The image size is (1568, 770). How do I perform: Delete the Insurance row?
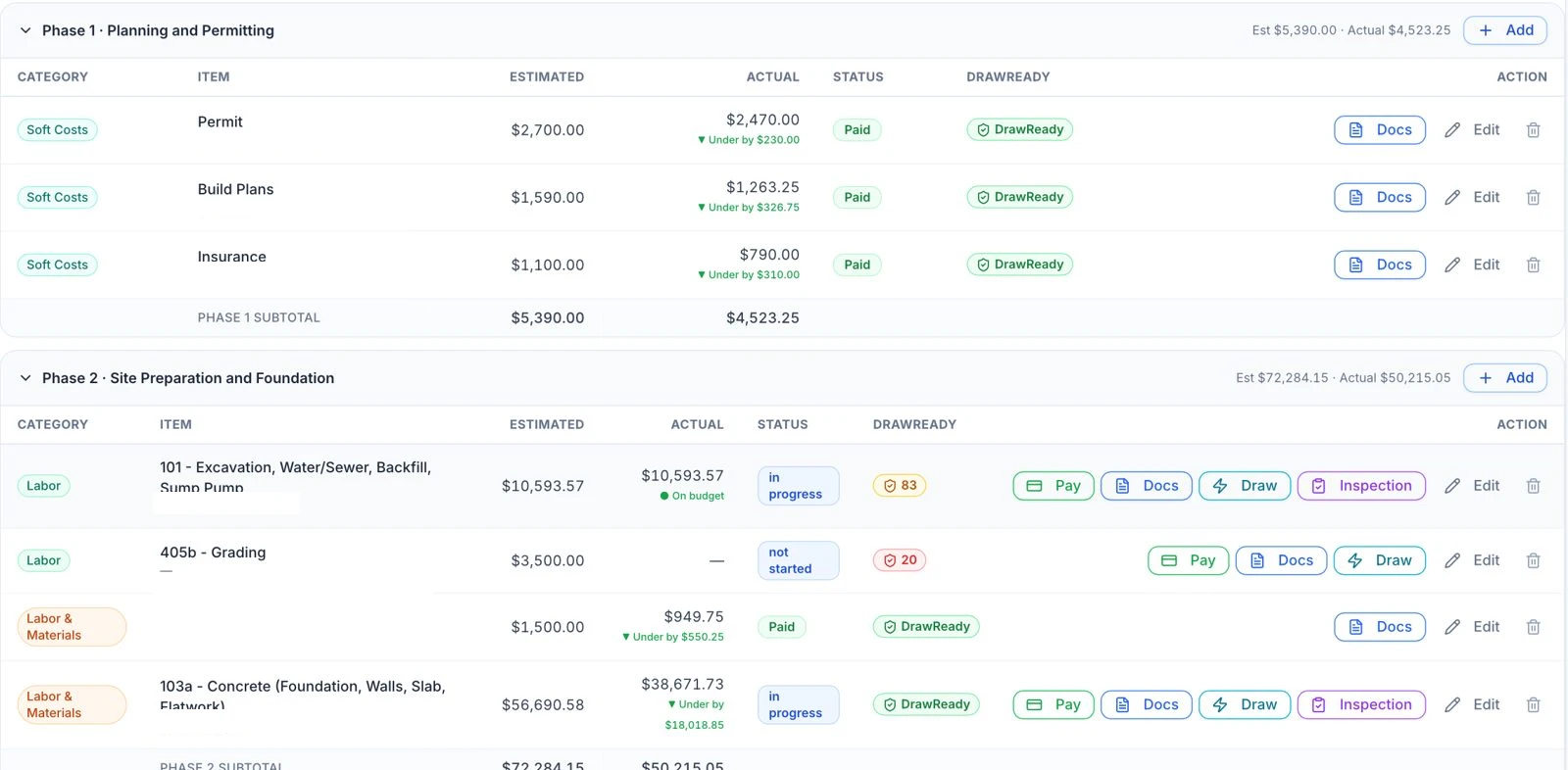tap(1533, 265)
